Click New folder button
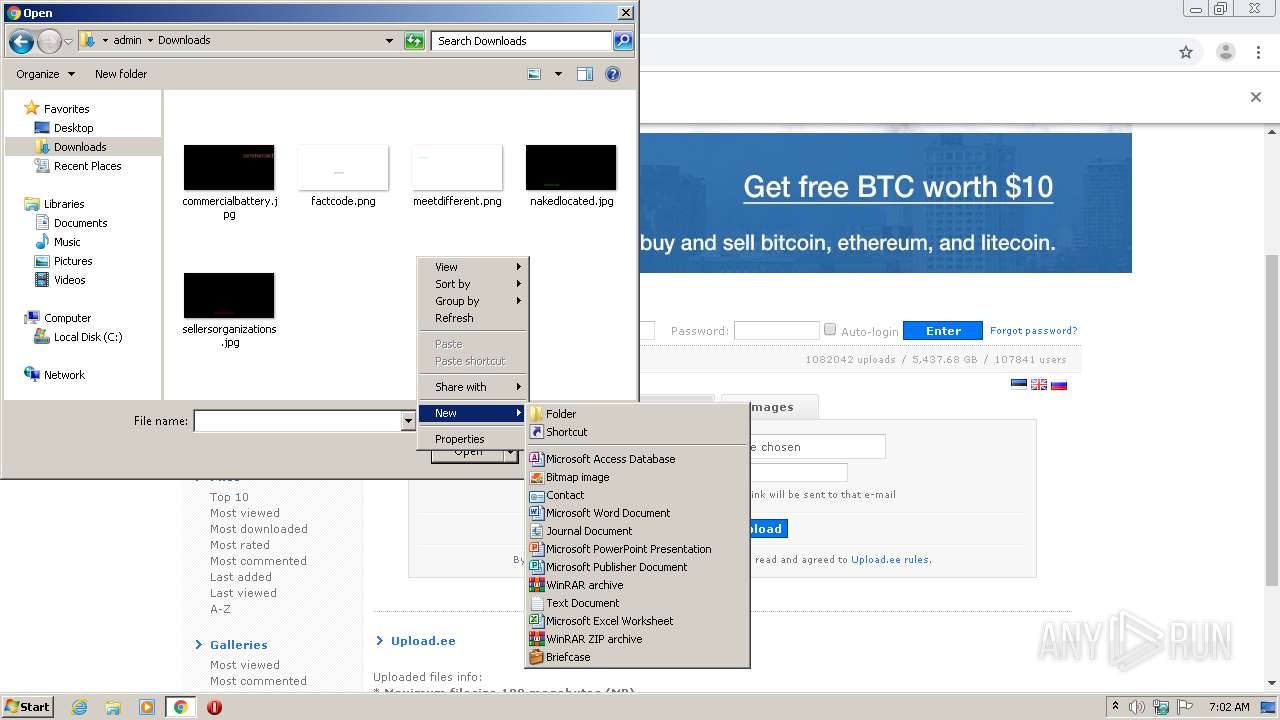Screen dimensions: 1280x720 click(x=121, y=74)
